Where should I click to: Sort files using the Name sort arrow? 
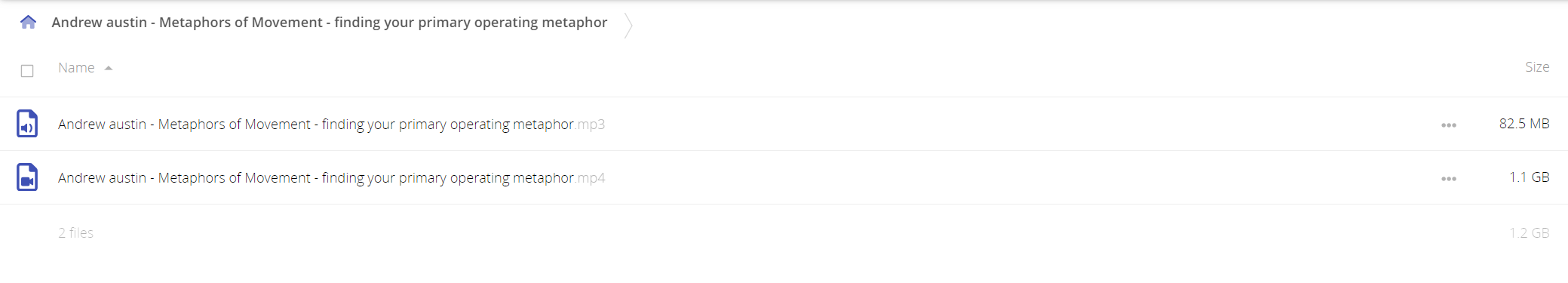(109, 68)
